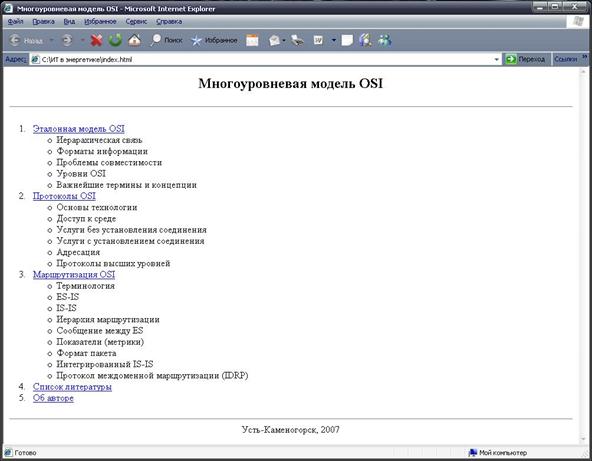Screen dimensions: 592x461
Task: Expand the Back history dropdown arrow
Action: click(x=51, y=40)
